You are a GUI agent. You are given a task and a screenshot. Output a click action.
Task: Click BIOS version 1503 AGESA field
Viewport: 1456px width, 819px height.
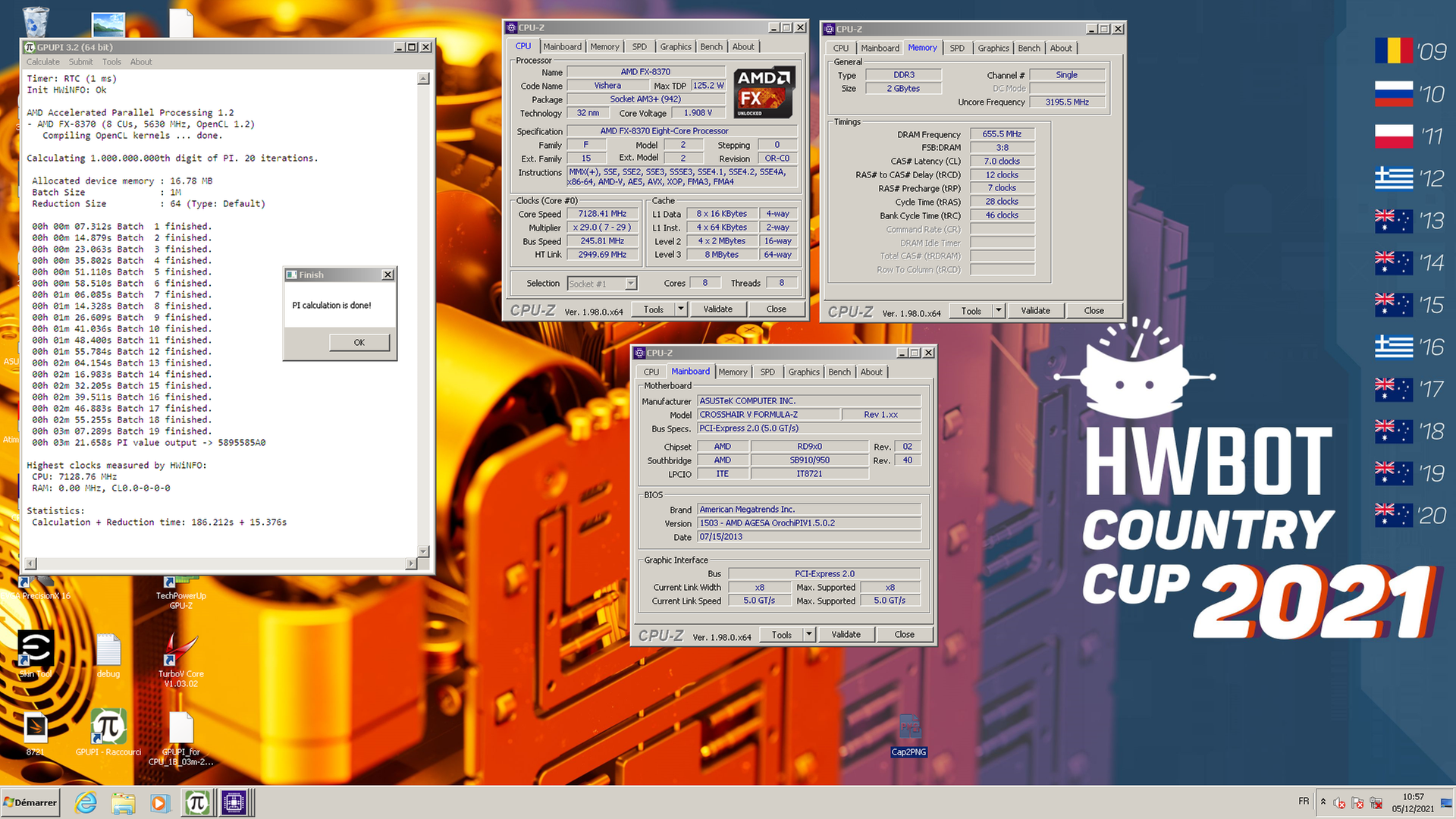pyautogui.click(x=809, y=522)
